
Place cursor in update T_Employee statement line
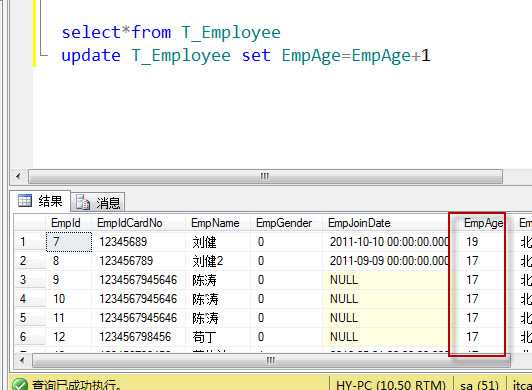tap(246, 56)
